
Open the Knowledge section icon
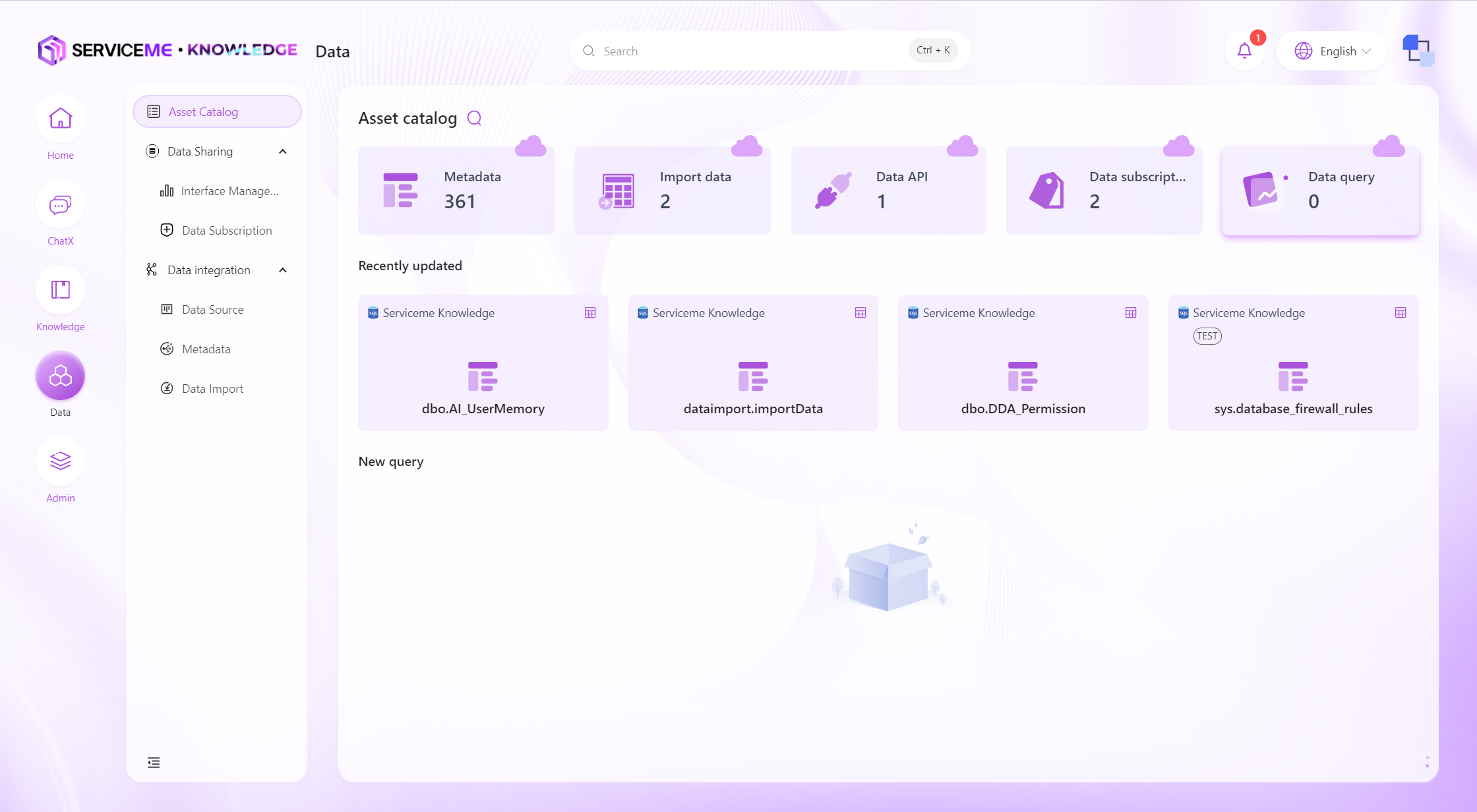pyautogui.click(x=60, y=290)
